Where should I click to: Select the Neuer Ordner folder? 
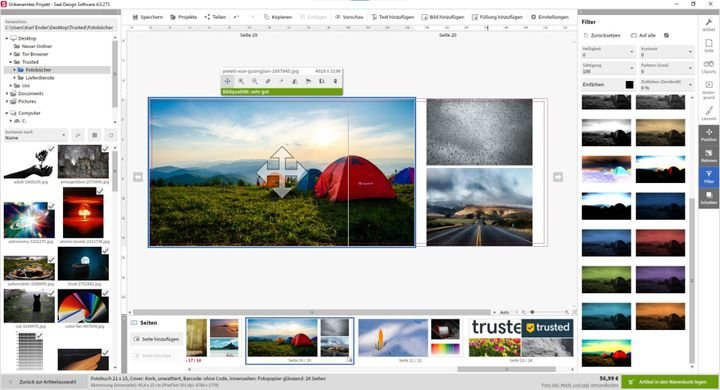point(37,46)
